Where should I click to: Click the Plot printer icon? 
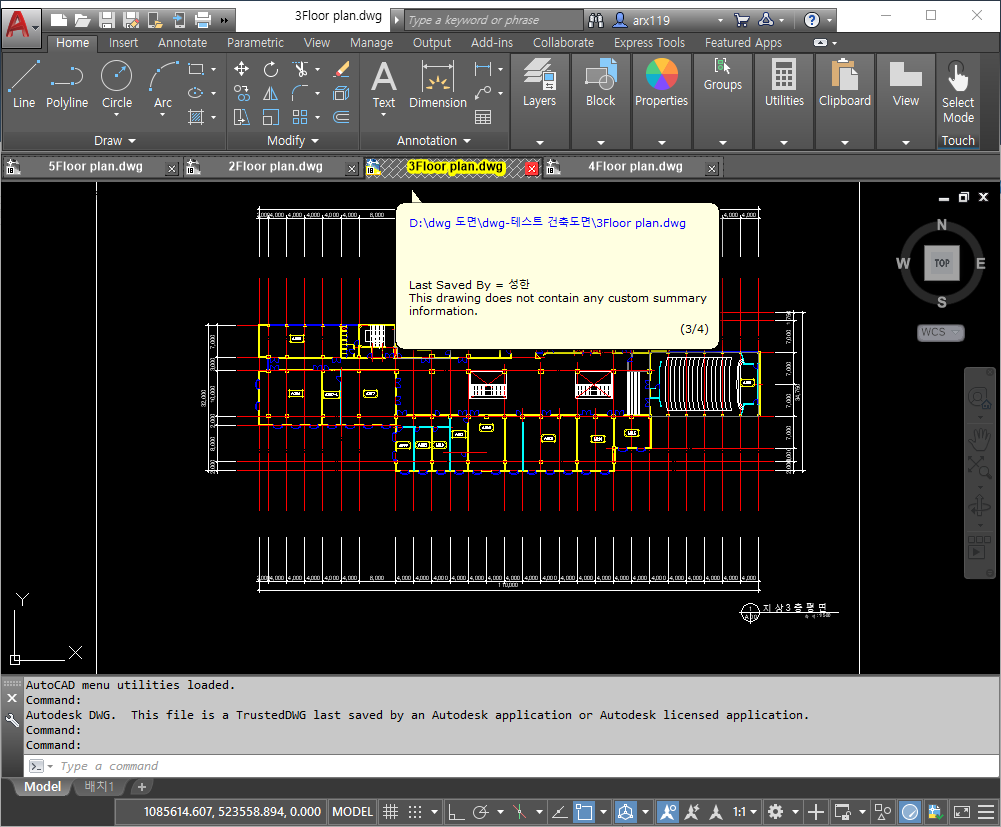point(203,19)
